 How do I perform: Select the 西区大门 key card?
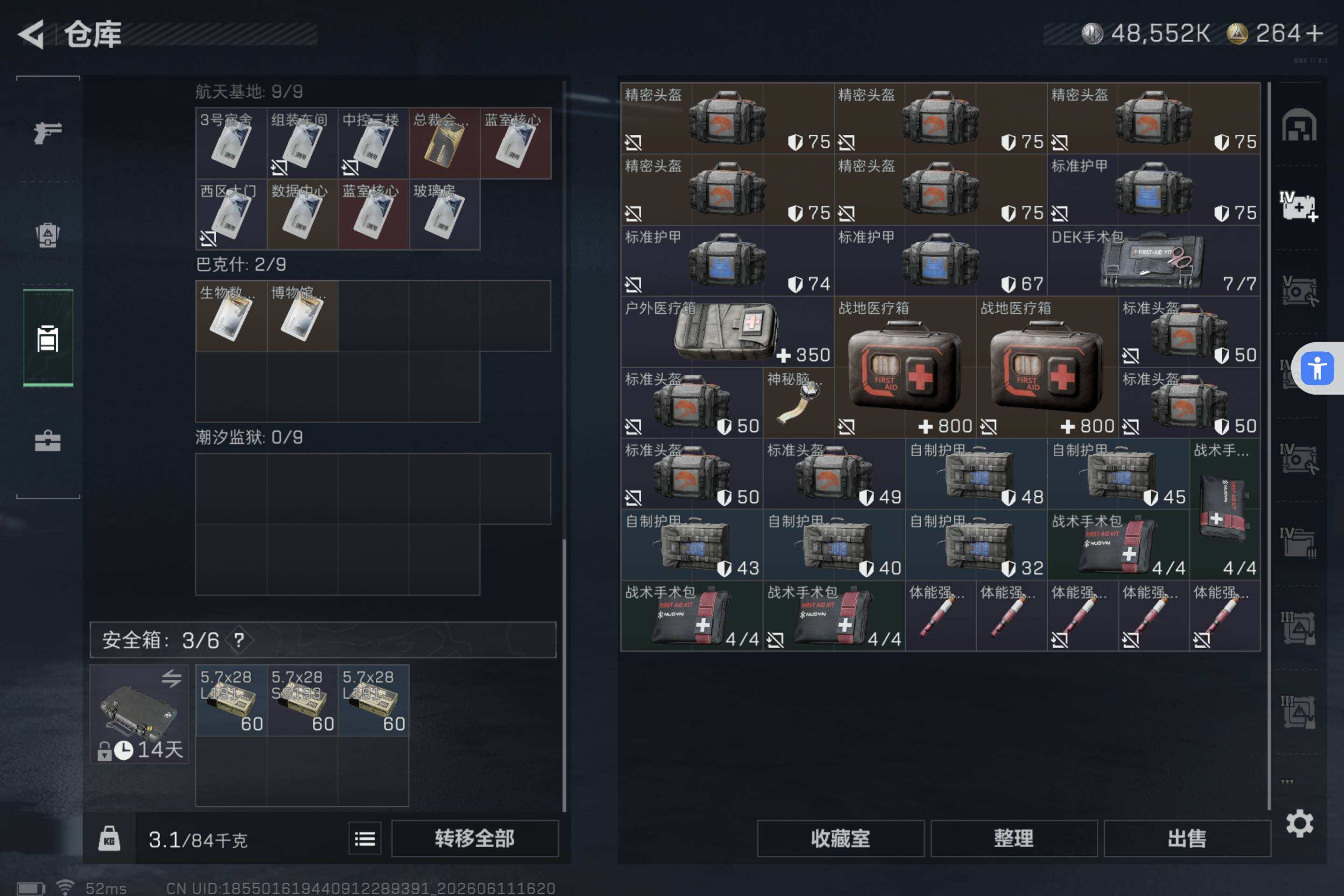click(231, 214)
